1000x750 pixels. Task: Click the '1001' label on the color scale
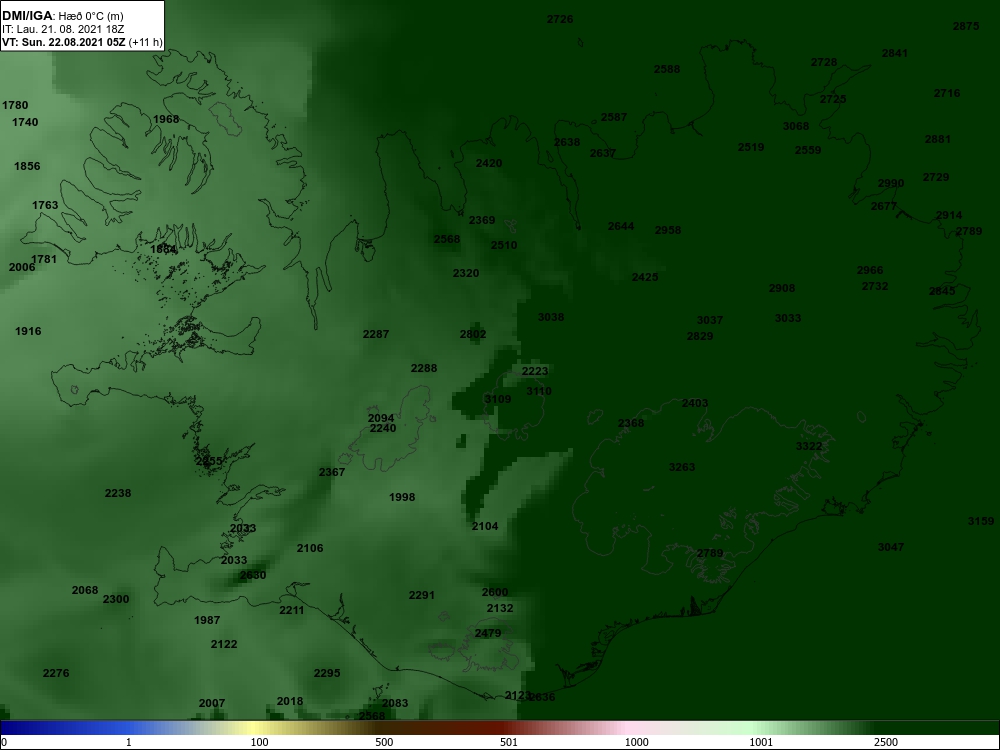(x=761, y=742)
